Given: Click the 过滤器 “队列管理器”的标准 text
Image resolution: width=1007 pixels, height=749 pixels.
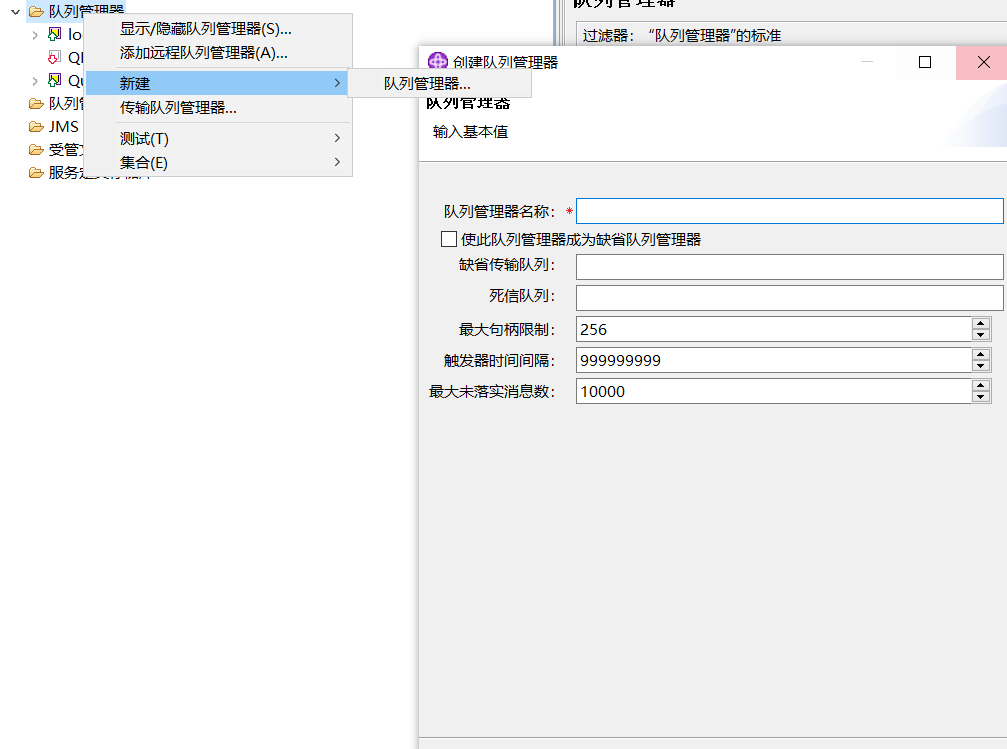Looking at the screenshot, I should tap(681, 35).
